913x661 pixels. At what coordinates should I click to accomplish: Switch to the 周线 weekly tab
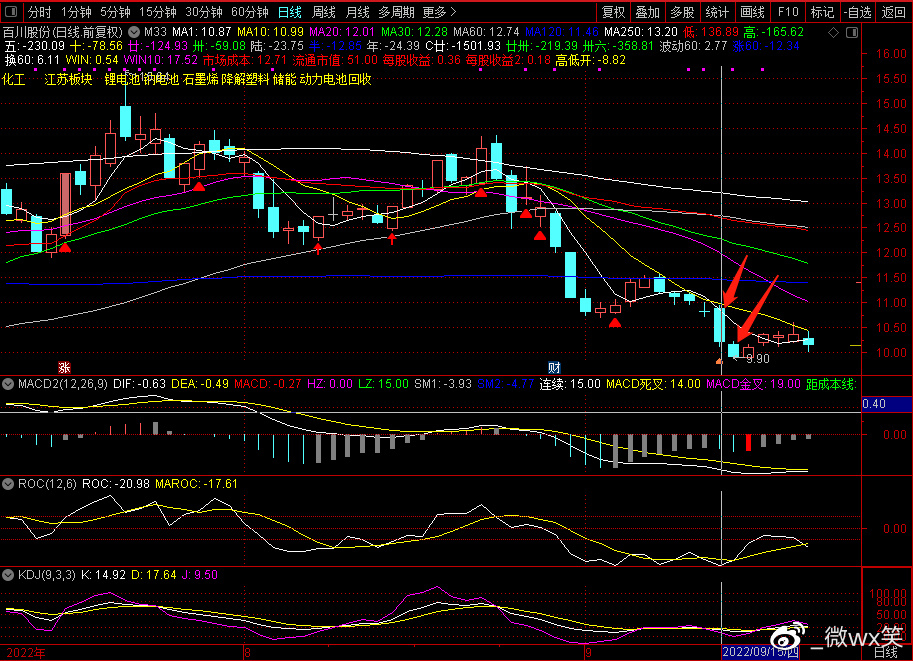(324, 13)
